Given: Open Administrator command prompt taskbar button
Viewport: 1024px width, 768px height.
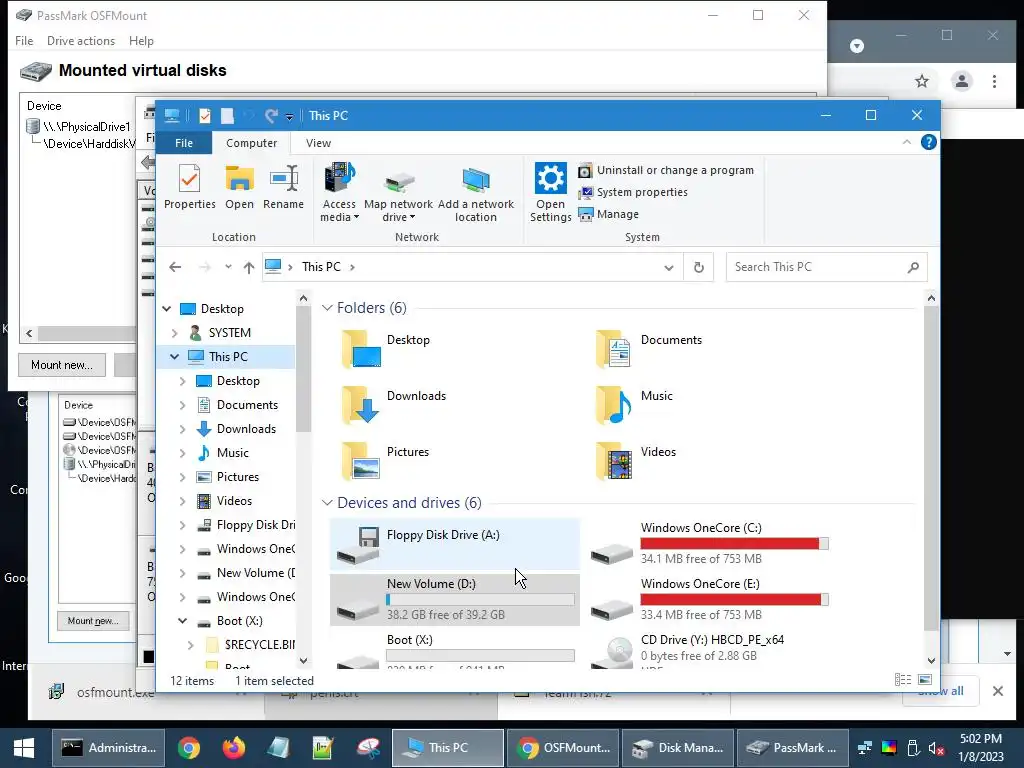Looking at the screenshot, I should click(x=108, y=748).
